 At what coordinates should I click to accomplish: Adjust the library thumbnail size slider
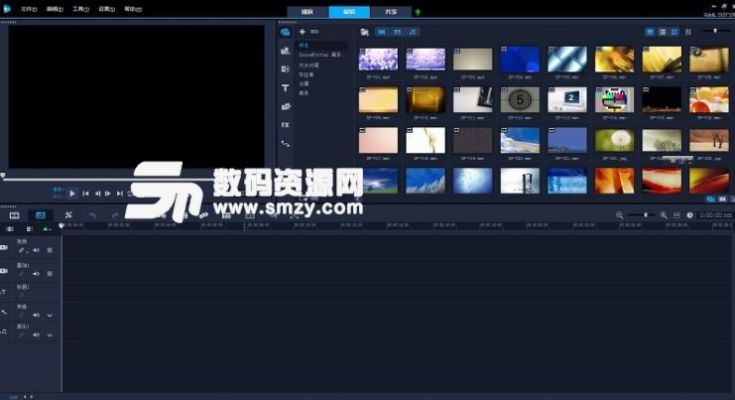pyautogui.click(x=715, y=31)
